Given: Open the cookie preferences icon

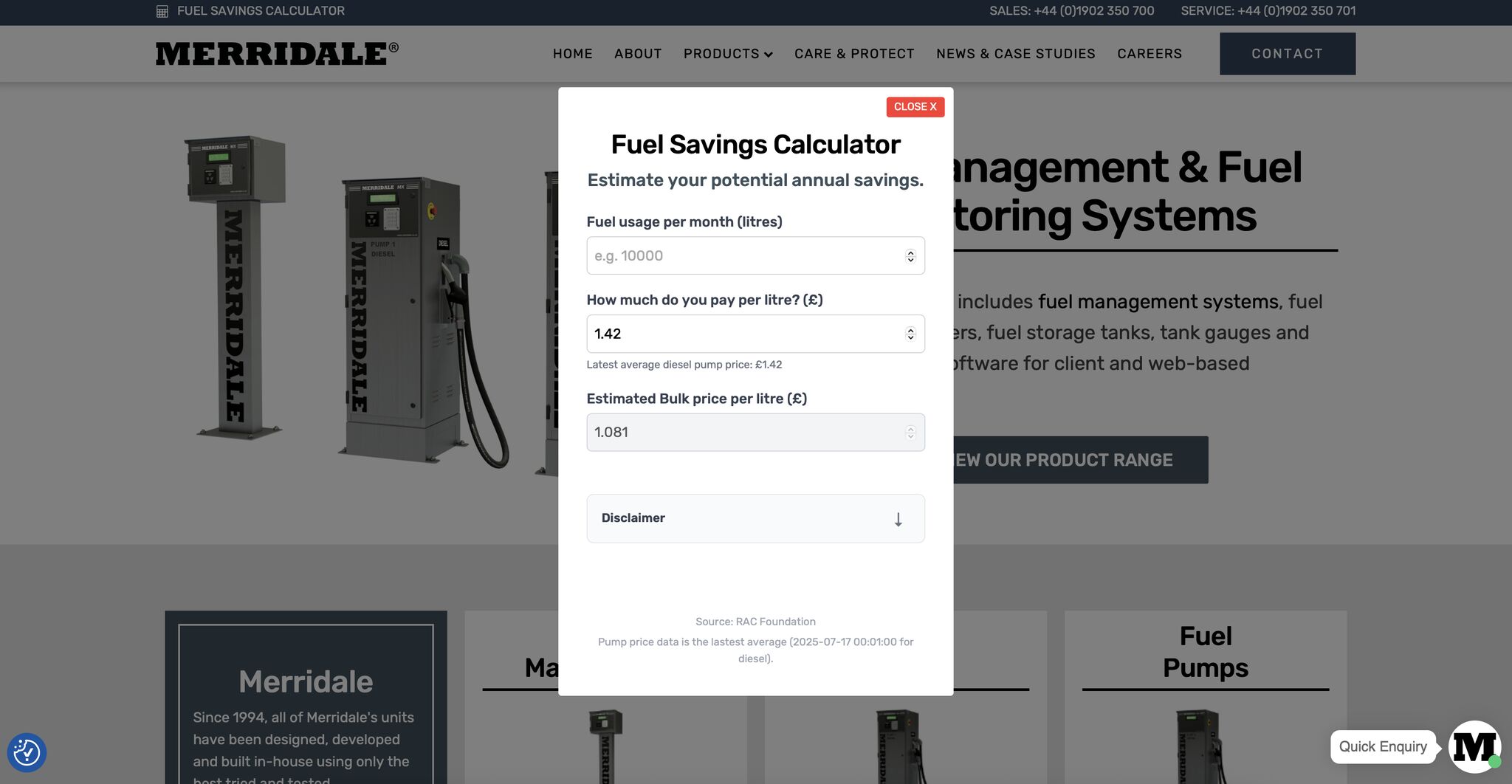Looking at the screenshot, I should coord(27,752).
